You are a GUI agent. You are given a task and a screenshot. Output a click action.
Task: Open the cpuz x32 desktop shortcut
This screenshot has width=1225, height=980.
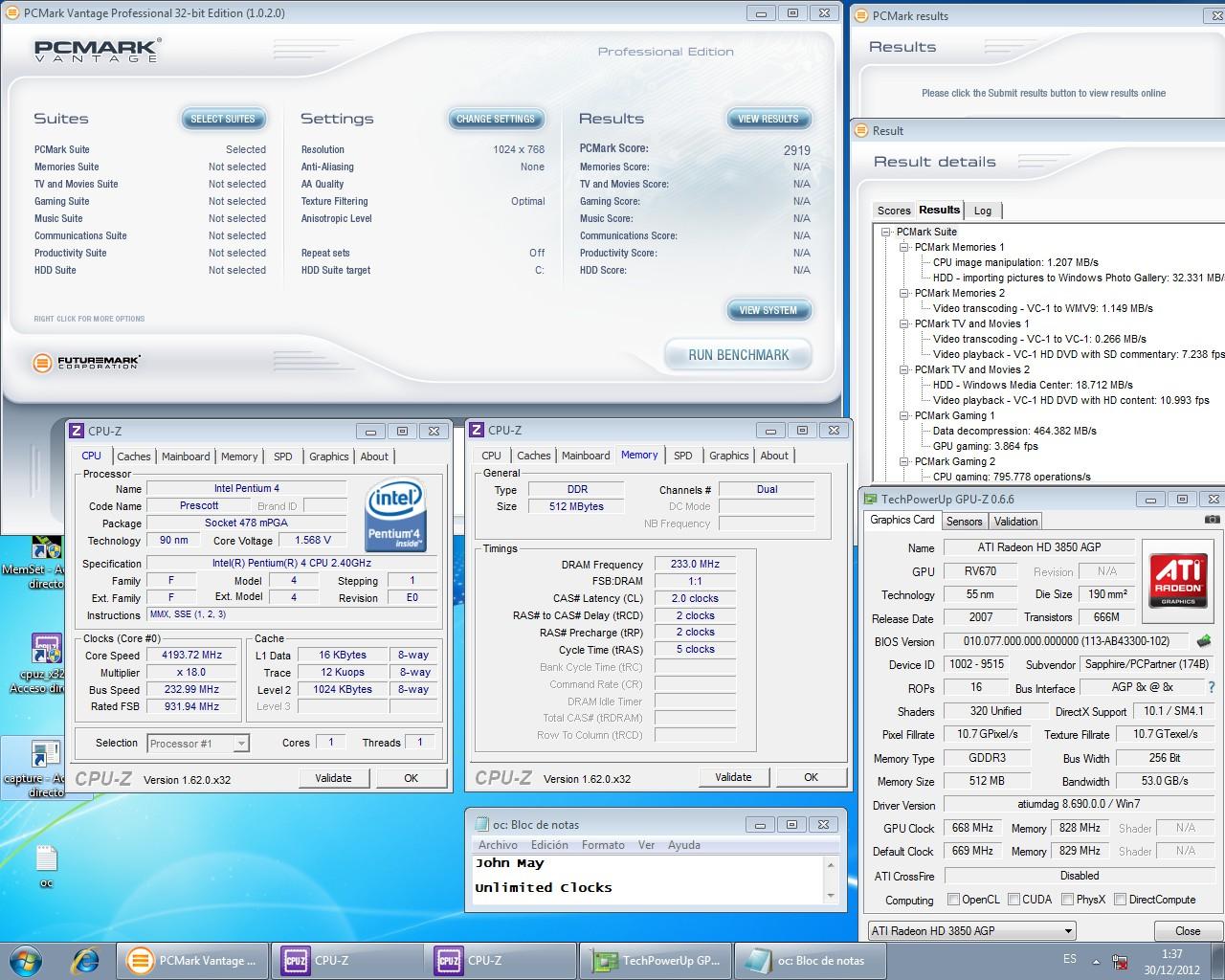point(46,662)
